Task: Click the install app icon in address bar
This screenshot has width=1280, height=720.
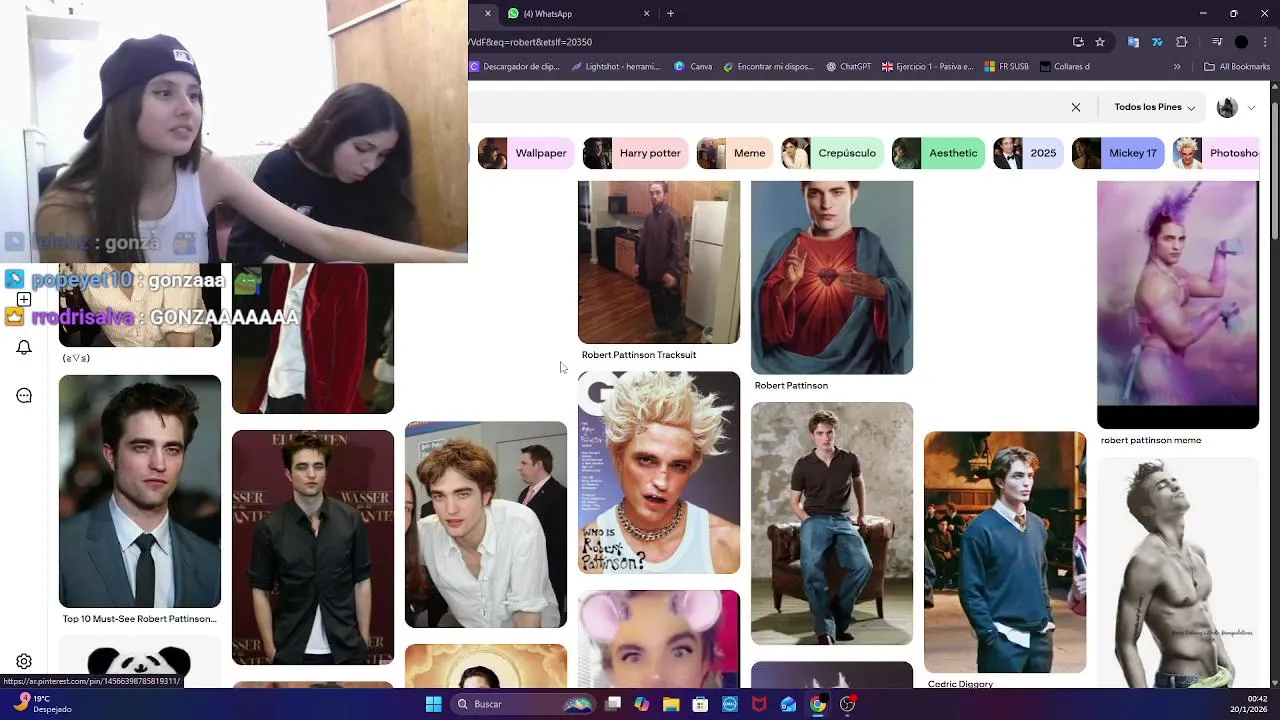Action: [x=1078, y=42]
